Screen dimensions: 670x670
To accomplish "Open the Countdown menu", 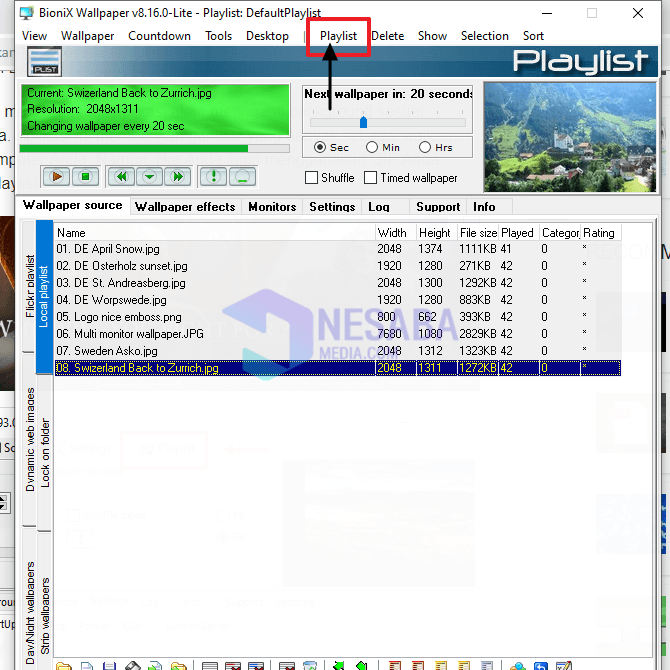I will tap(159, 36).
